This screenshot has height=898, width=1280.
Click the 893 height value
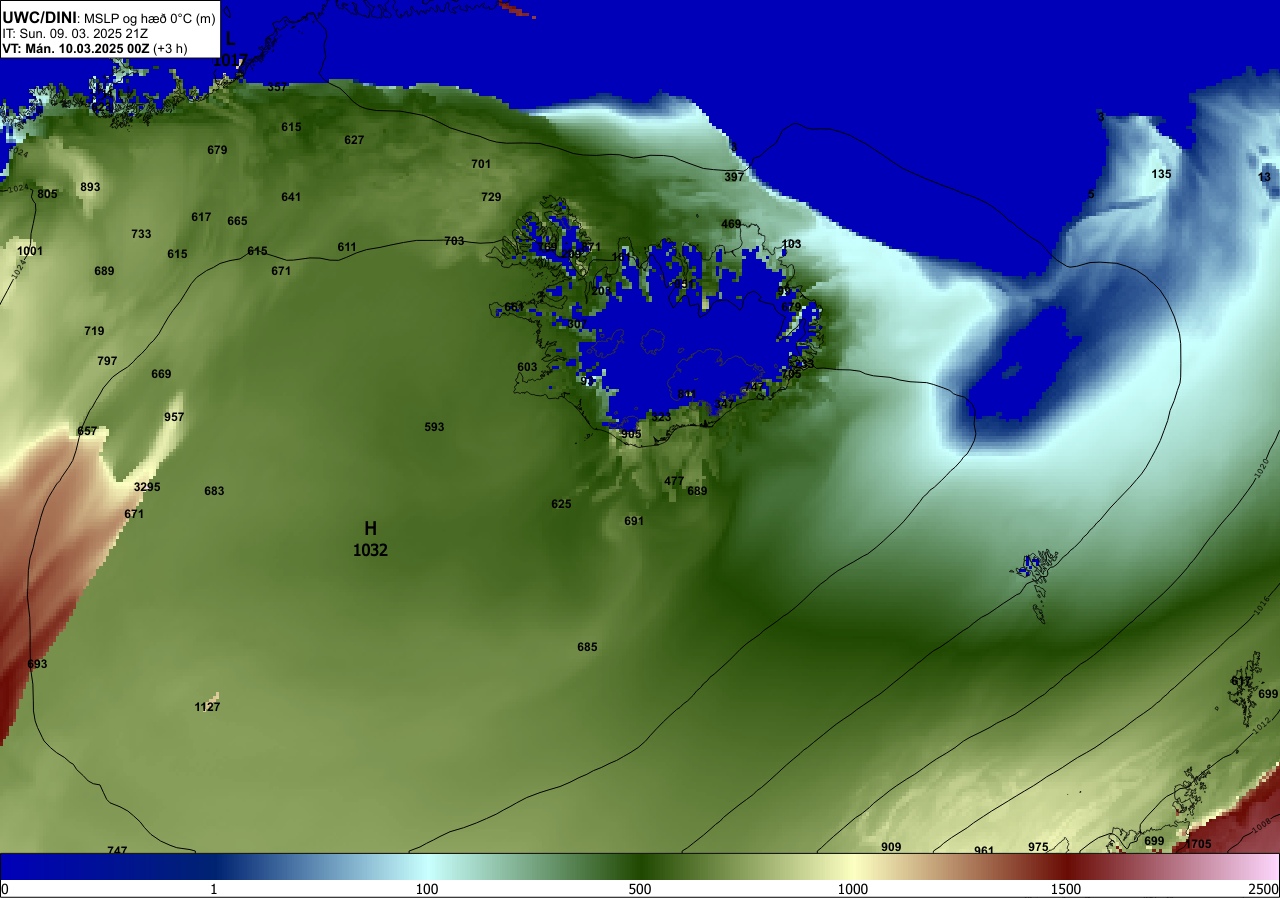[x=90, y=187]
